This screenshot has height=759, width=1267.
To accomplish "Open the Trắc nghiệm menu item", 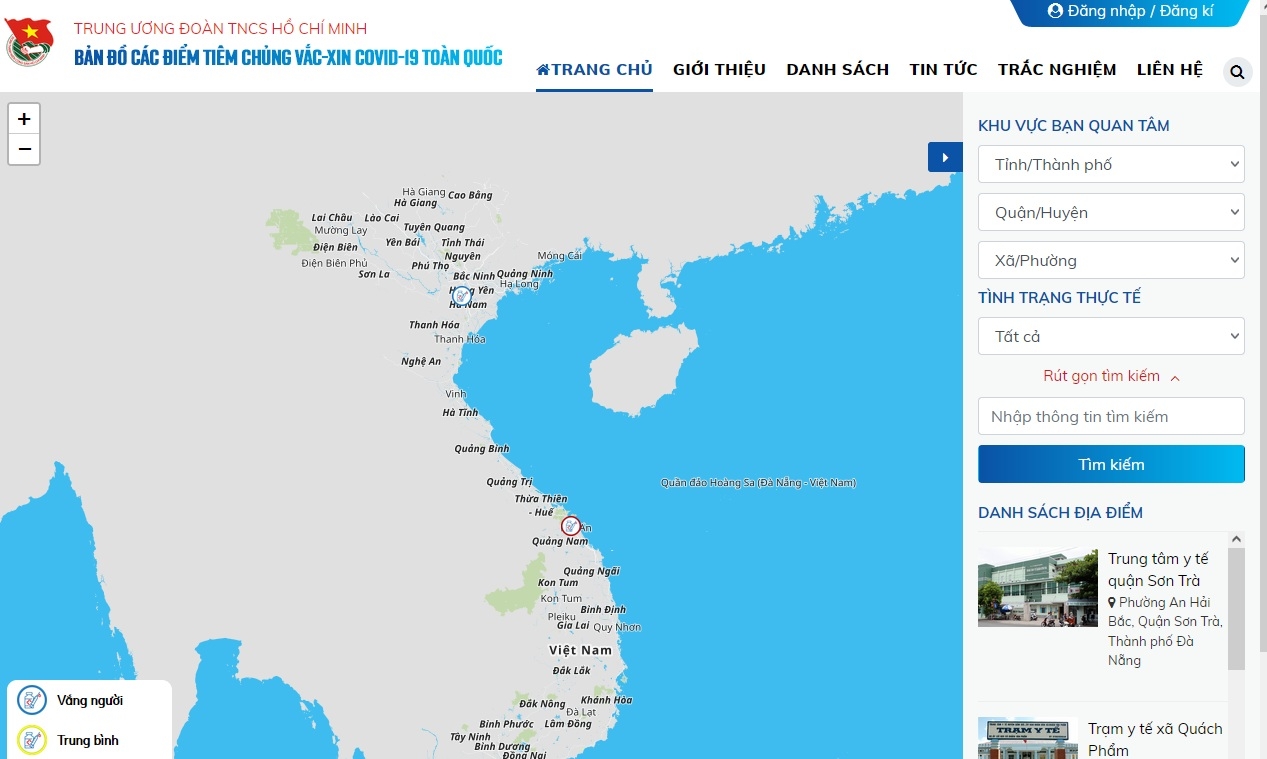I will point(1057,69).
